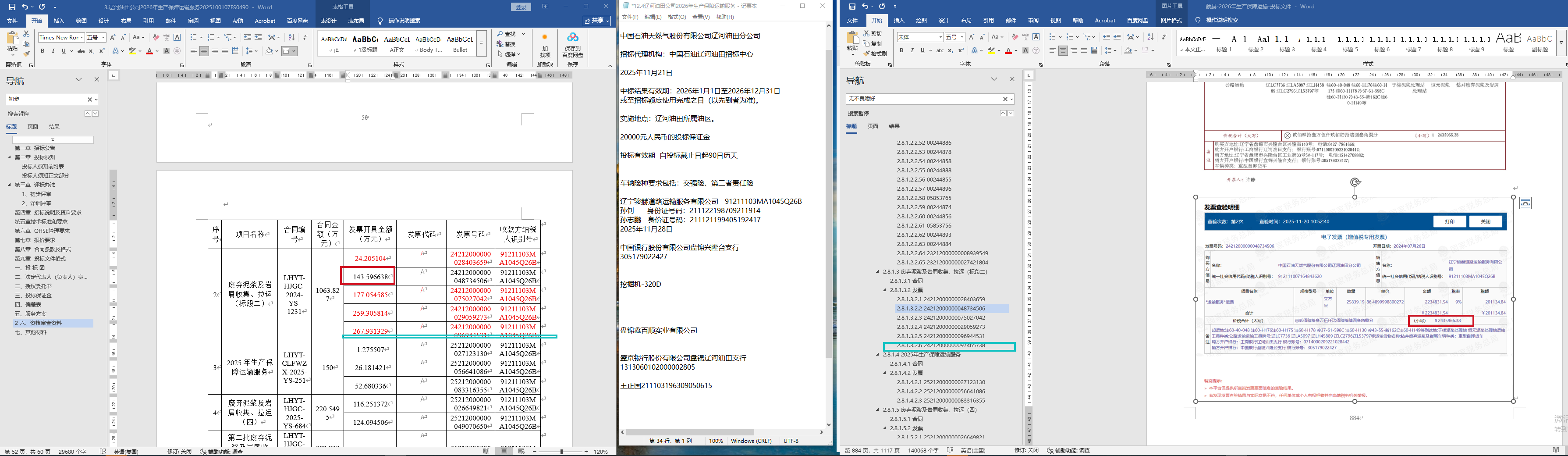Clear the search box in the right Navigation pane

point(1005,99)
